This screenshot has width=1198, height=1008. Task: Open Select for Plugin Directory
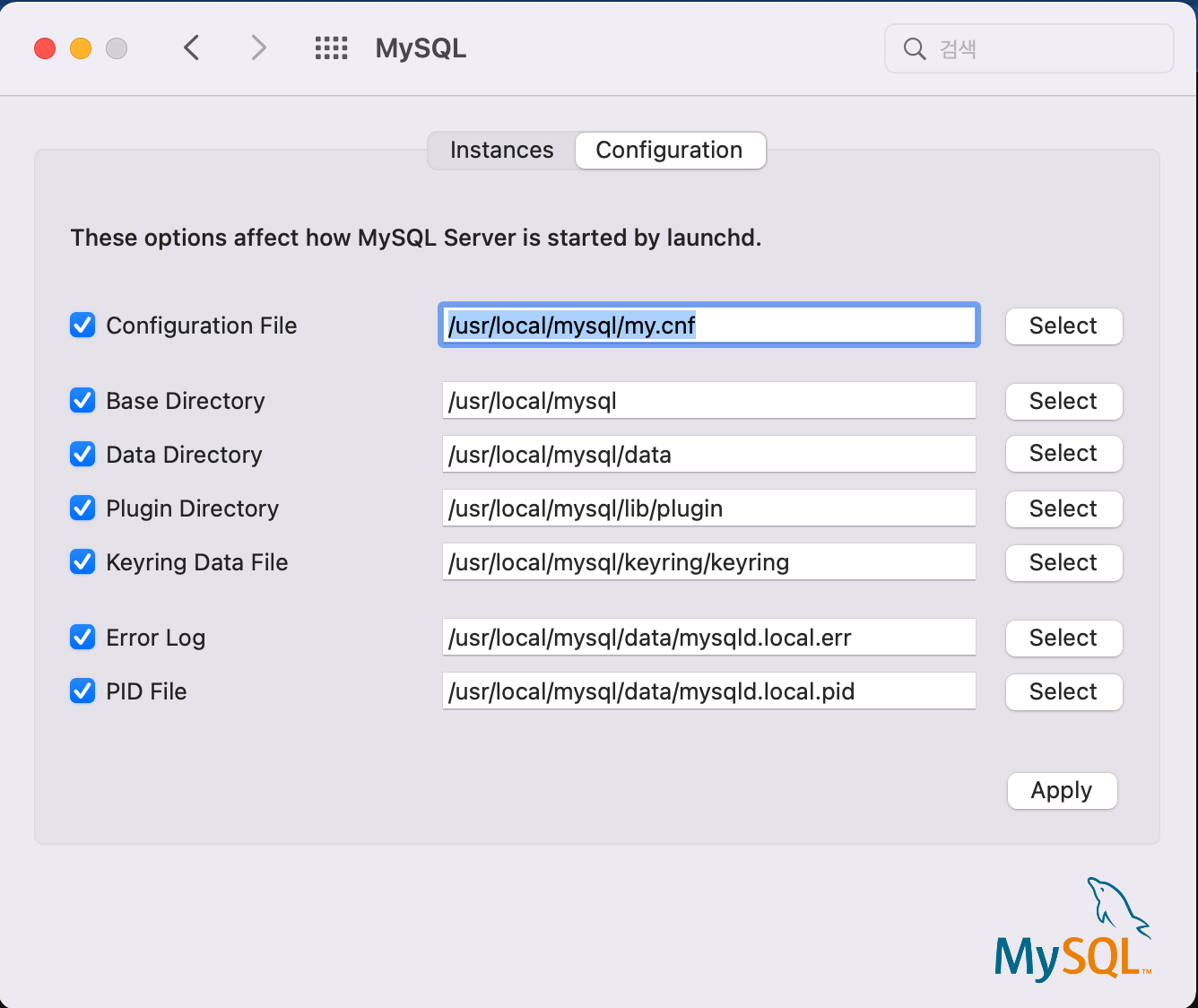tap(1063, 508)
